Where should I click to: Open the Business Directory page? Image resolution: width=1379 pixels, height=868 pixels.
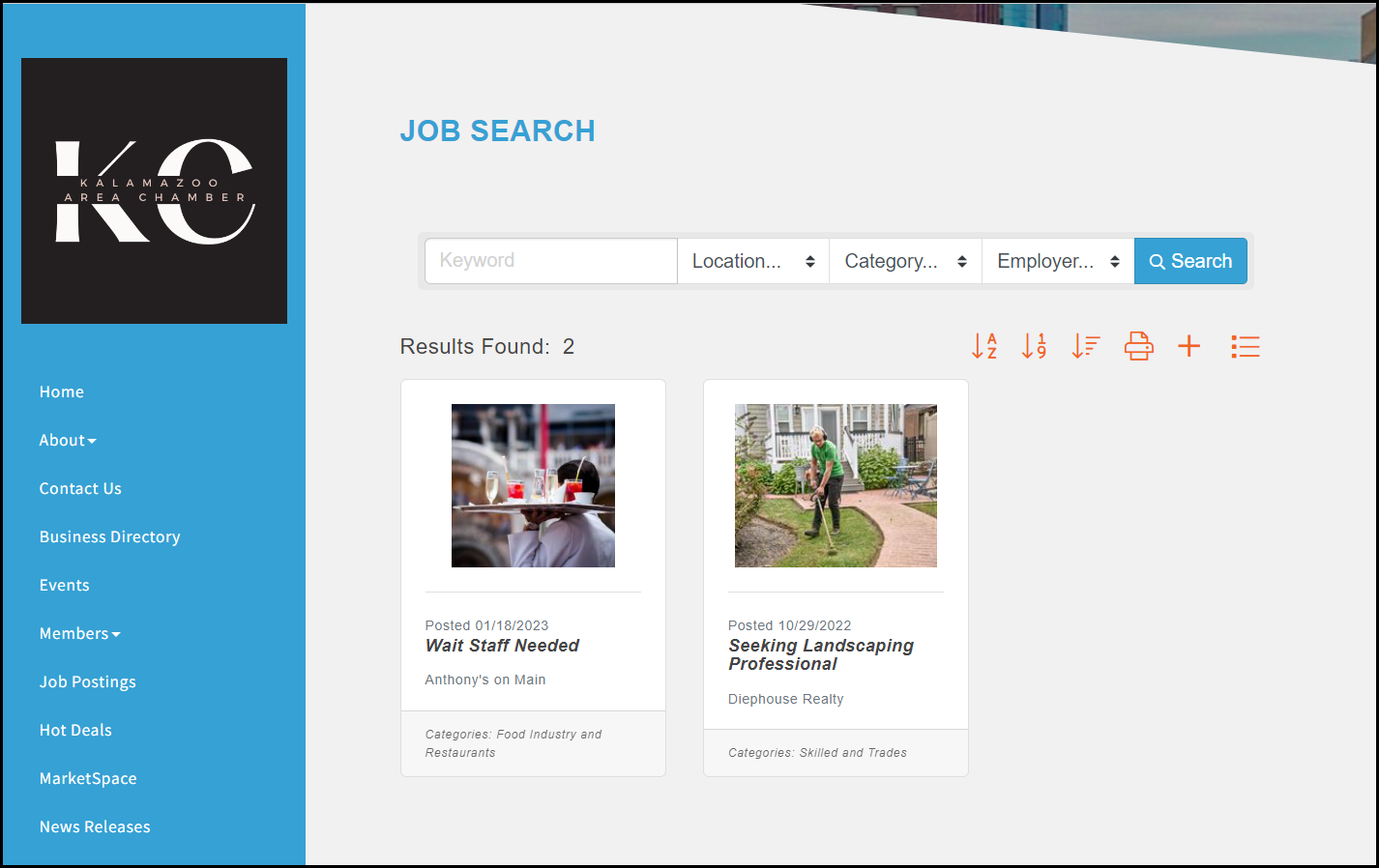(x=110, y=537)
